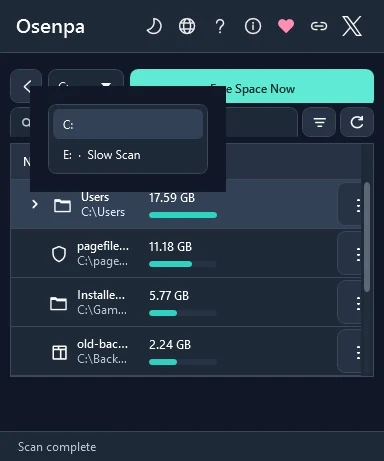Open the X social icon

tap(352, 26)
